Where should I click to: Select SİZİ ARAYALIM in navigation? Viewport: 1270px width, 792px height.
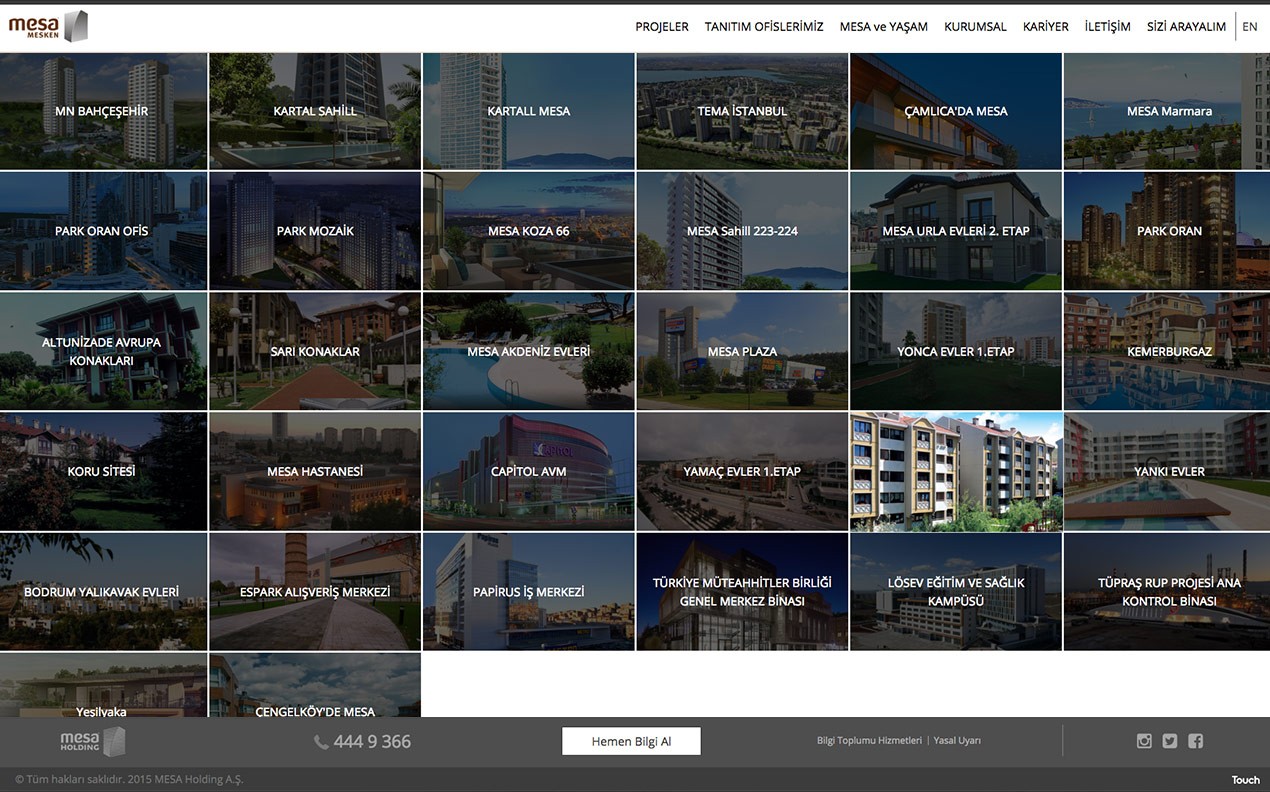click(x=1186, y=27)
